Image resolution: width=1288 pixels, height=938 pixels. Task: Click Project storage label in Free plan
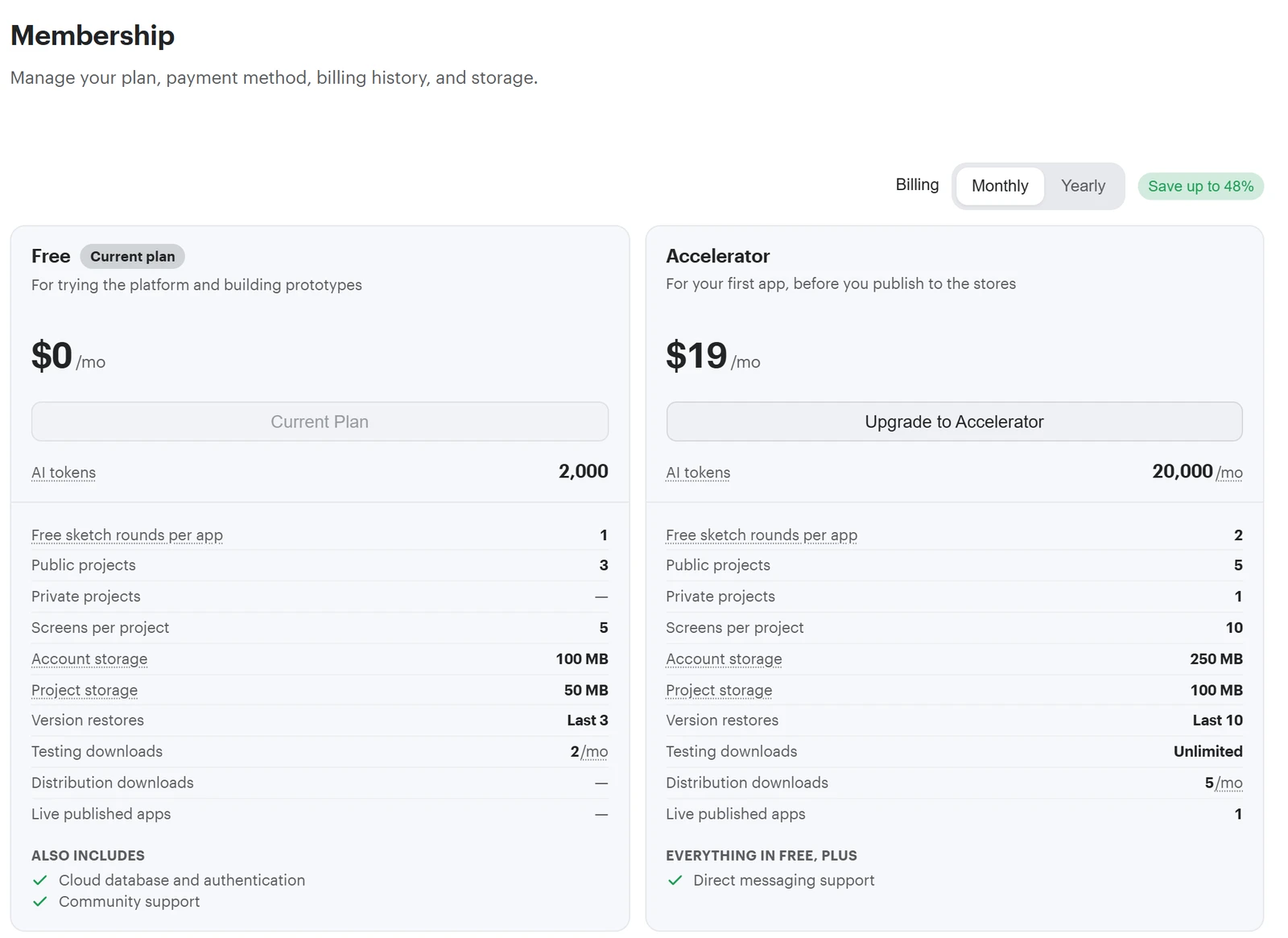pyautogui.click(x=85, y=690)
